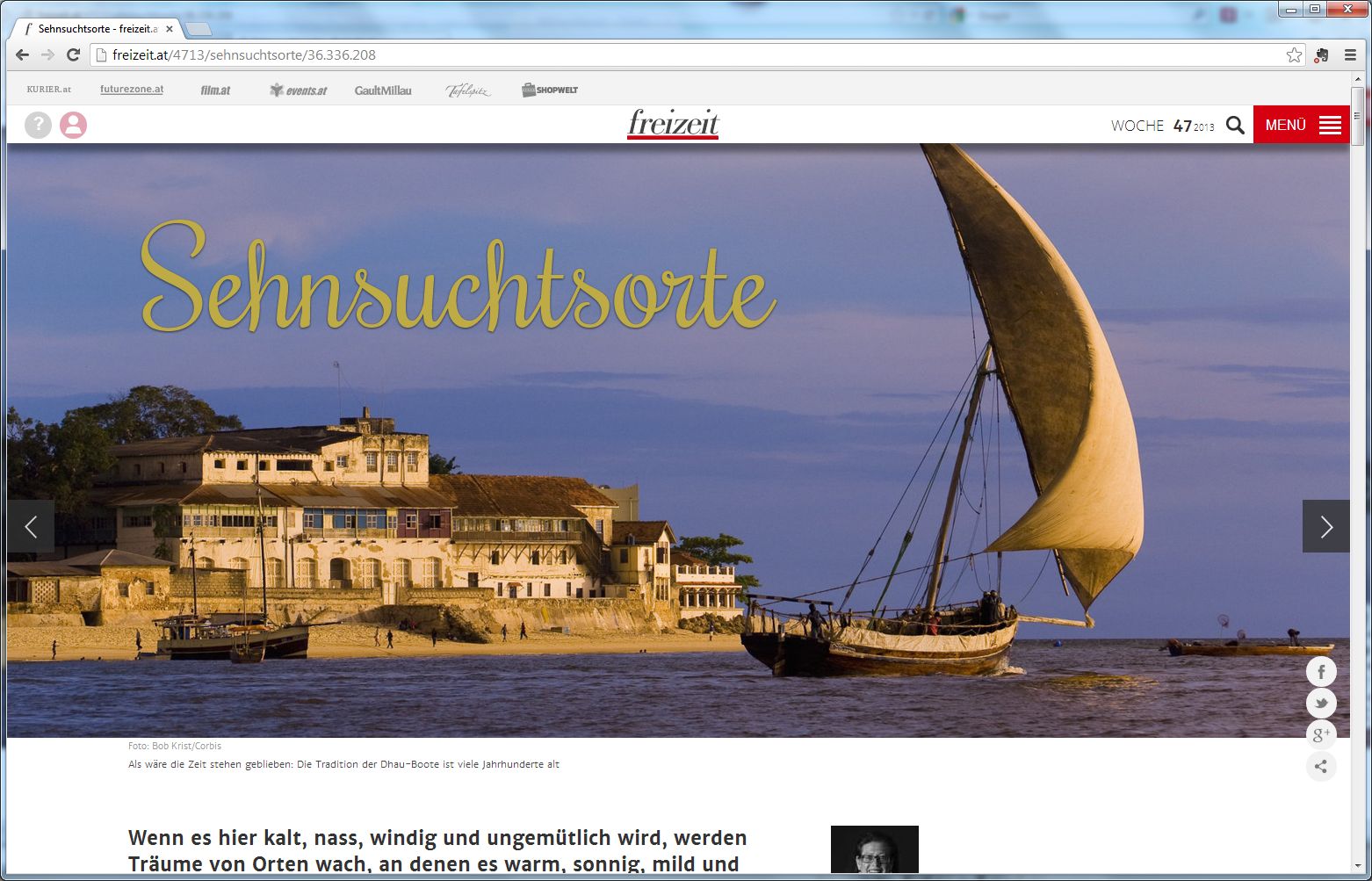
Task: Click the address bar URL field
Action: (x=685, y=54)
